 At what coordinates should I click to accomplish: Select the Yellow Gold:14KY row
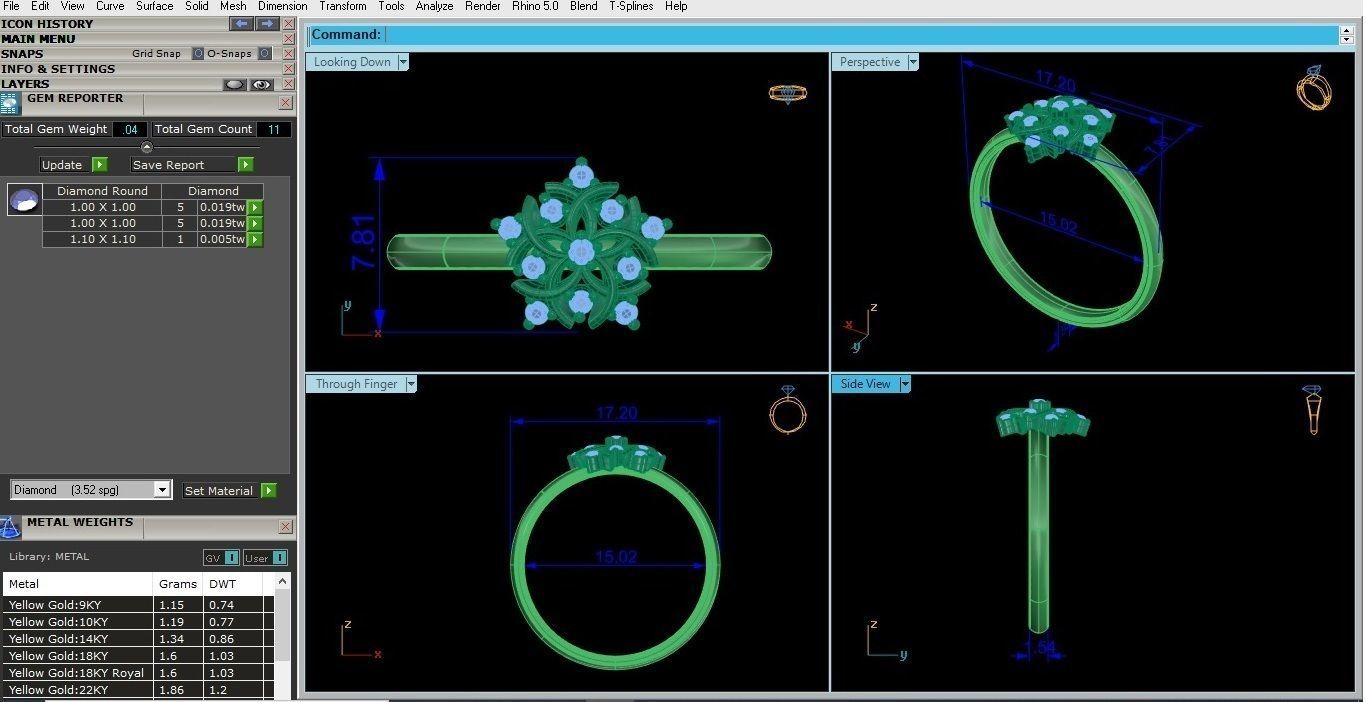[138, 639]
